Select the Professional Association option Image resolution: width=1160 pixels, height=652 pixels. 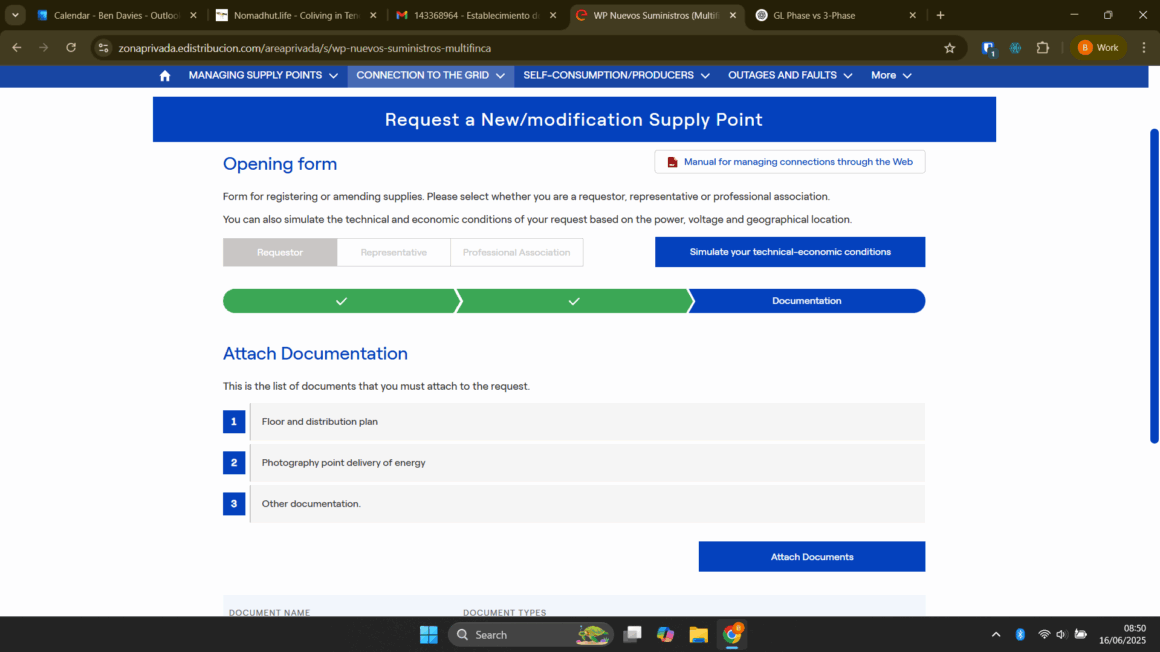click(516, 252)
